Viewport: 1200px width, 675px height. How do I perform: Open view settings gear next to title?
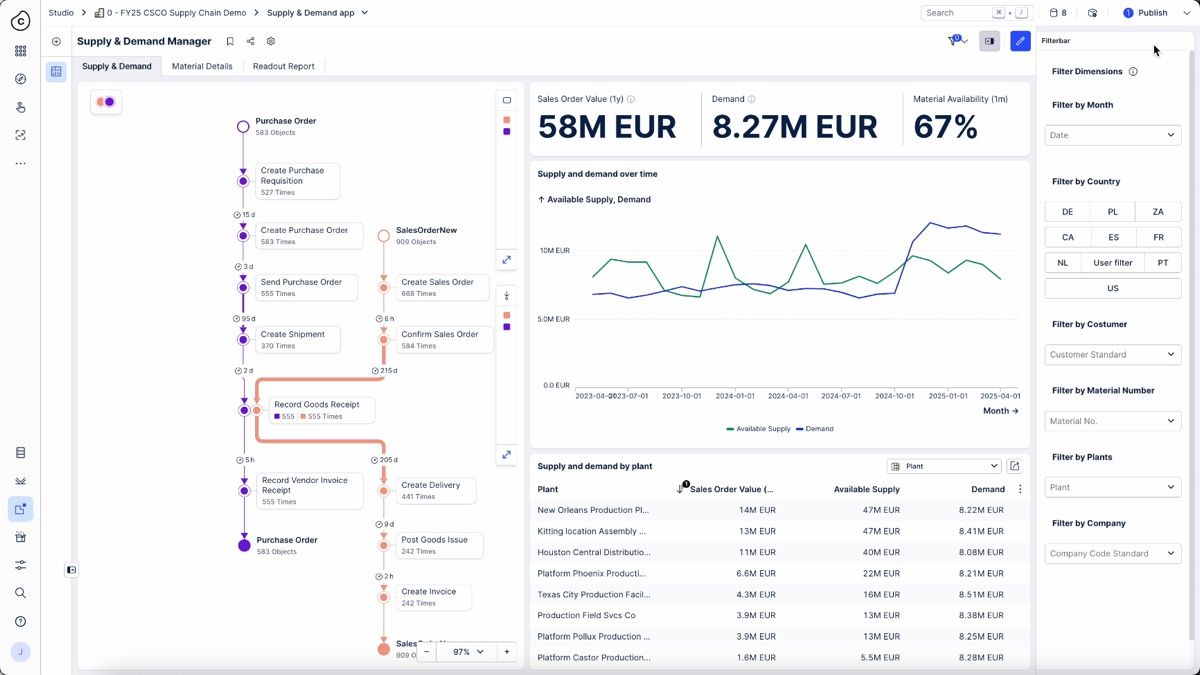(271, 42)
